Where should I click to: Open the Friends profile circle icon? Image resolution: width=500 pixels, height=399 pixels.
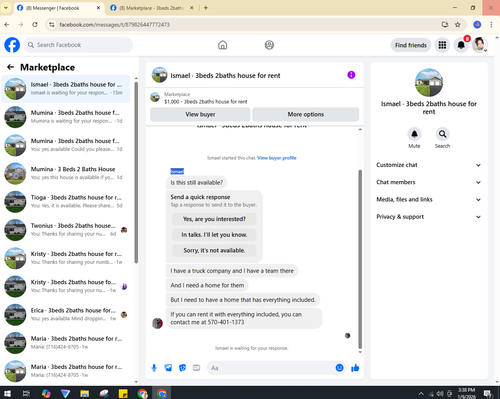tap(269, 45)
